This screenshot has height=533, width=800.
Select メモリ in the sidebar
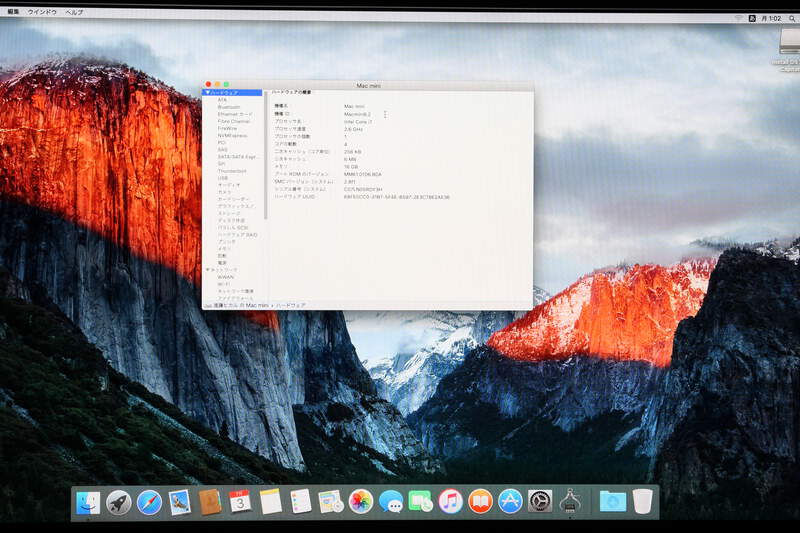click(224, 249)
